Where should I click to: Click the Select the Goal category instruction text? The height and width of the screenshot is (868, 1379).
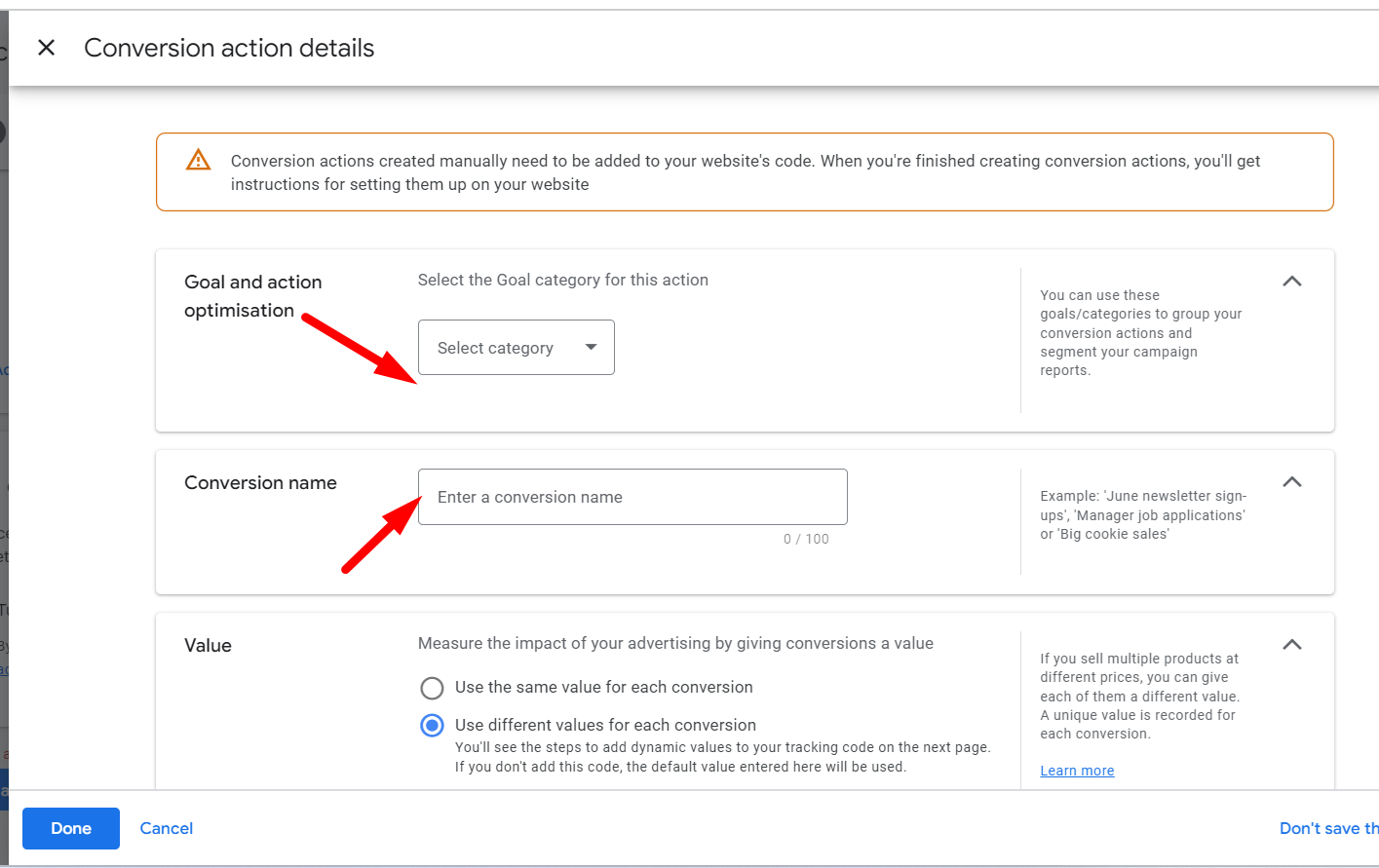[x=563, y=280]
